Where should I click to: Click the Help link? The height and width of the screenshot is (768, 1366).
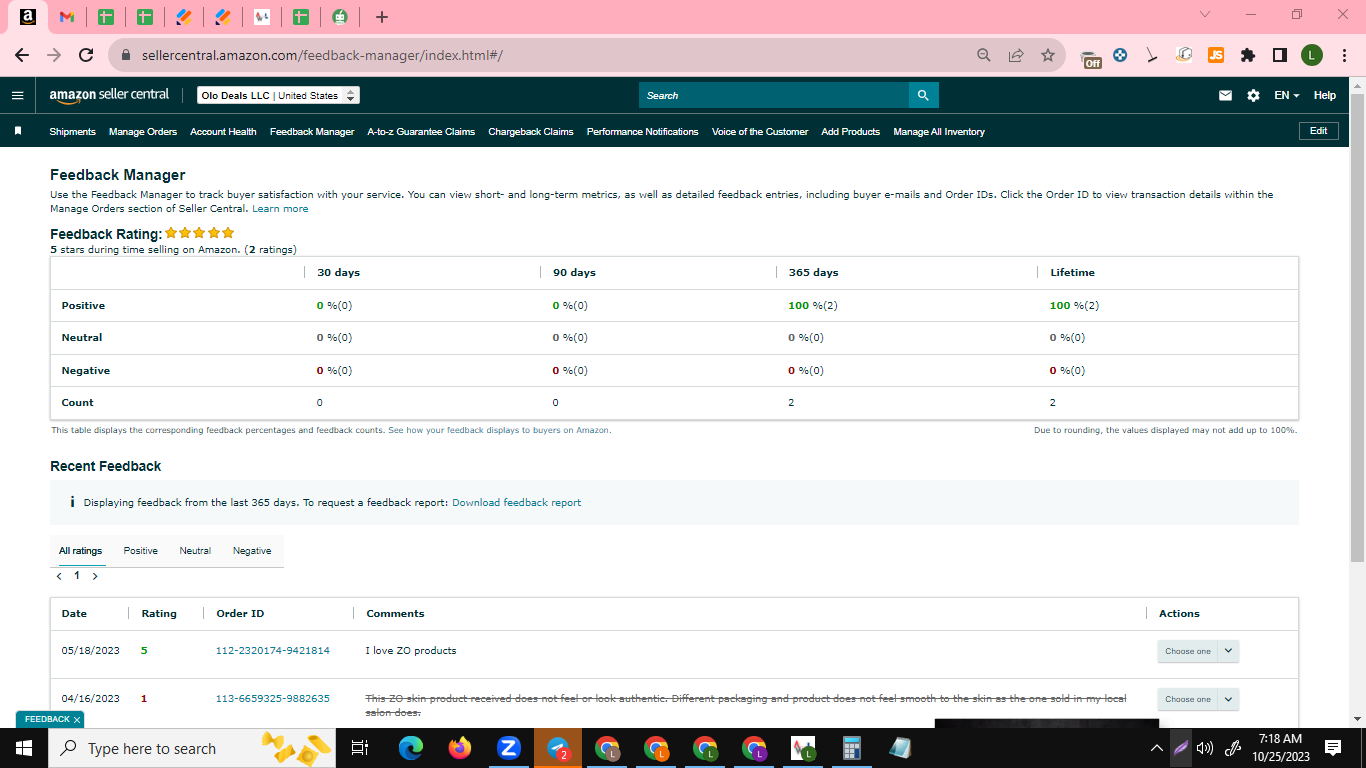coord(1325,95)
